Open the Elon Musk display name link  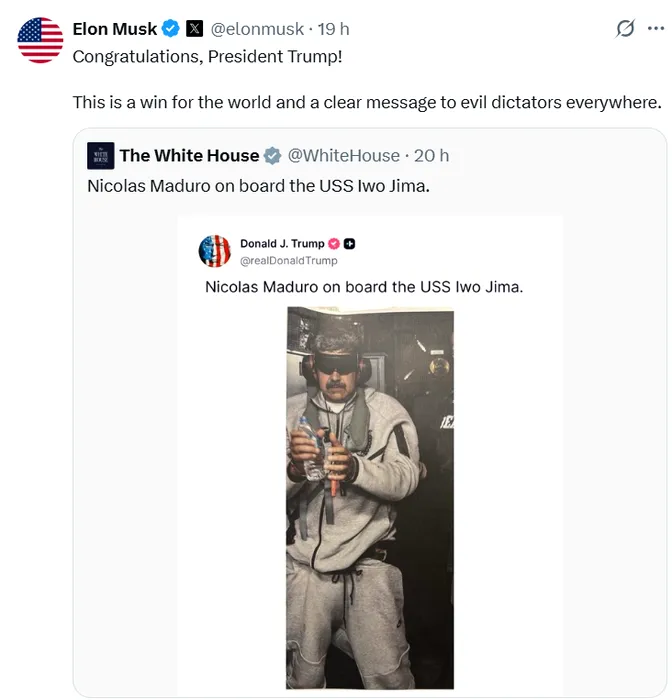[115, 29]
